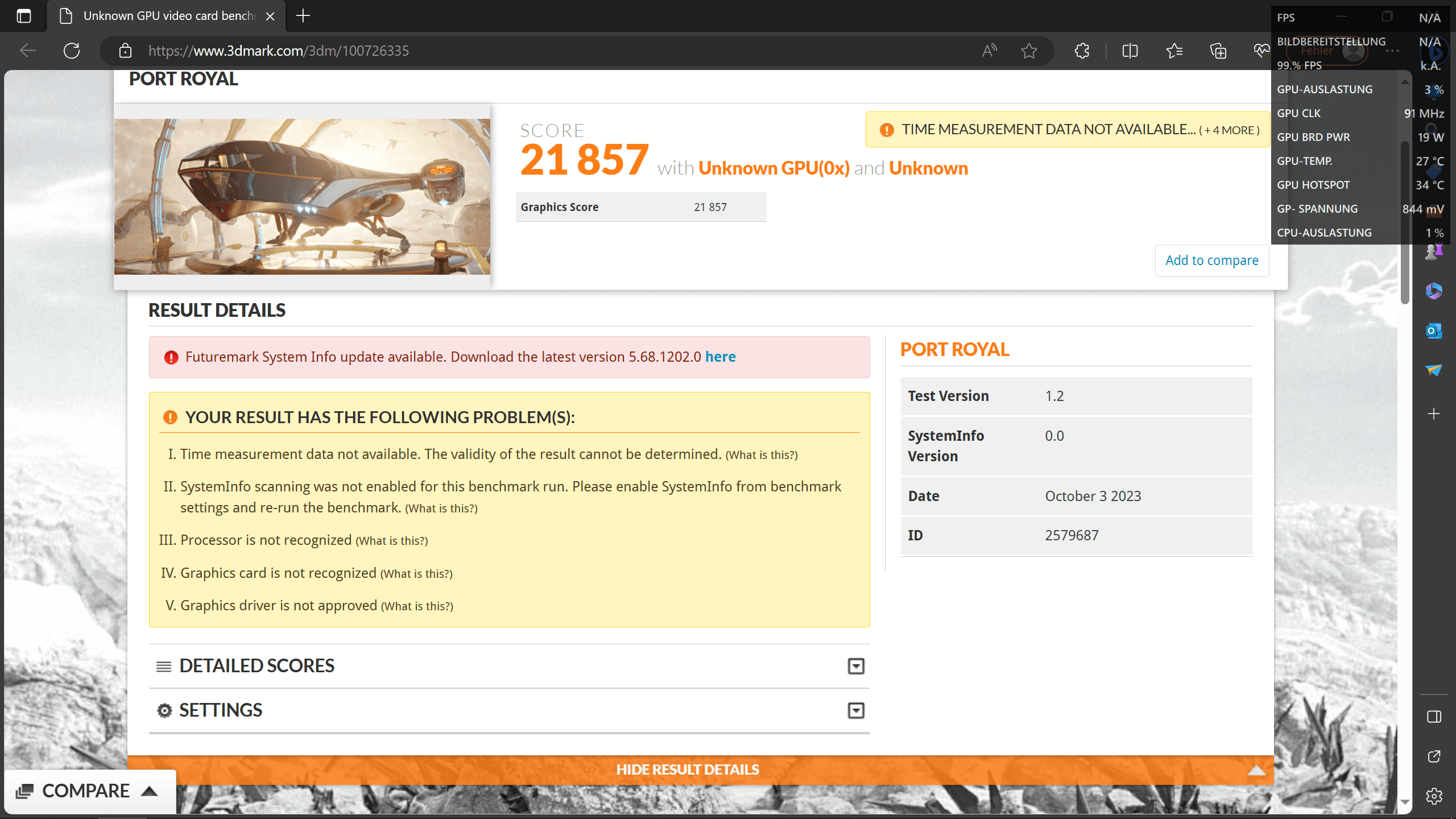Screen dimensions: 1456x819
Task: Toggle split screen view
Action: pos(1130,51)
